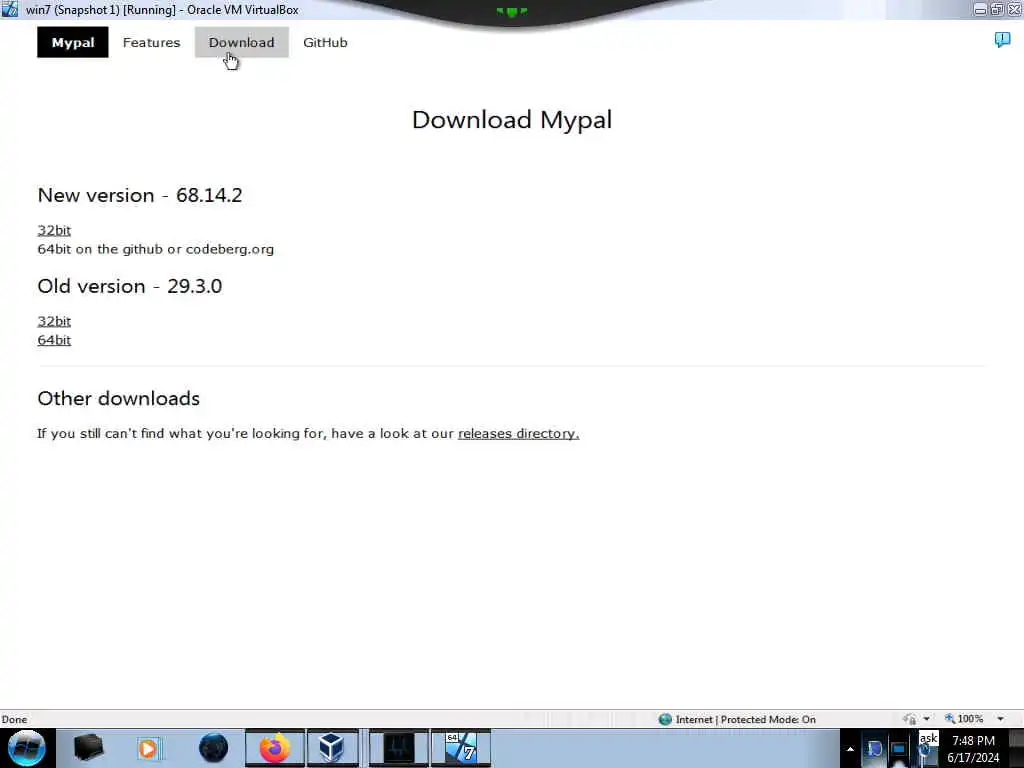Open the GitHub navigation tab

coord(325,42)
